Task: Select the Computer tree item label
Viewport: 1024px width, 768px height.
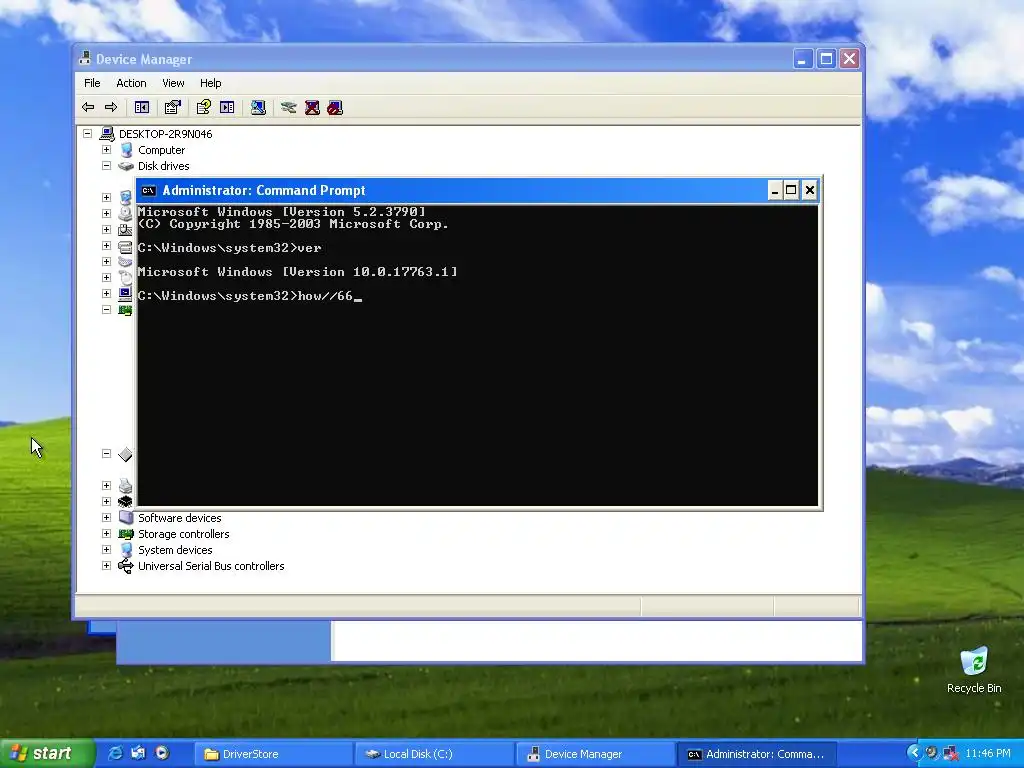Action: 161,150
